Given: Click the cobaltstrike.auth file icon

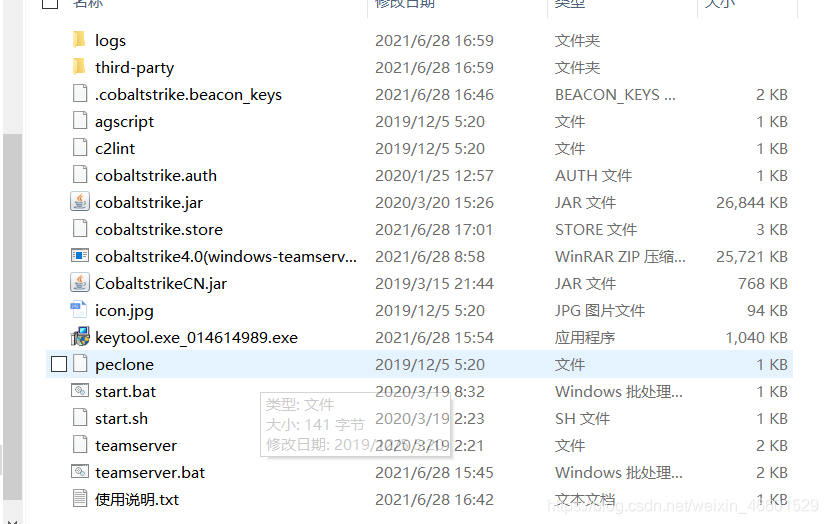Looking at the screenshot, I should click(x=80, y=174).
